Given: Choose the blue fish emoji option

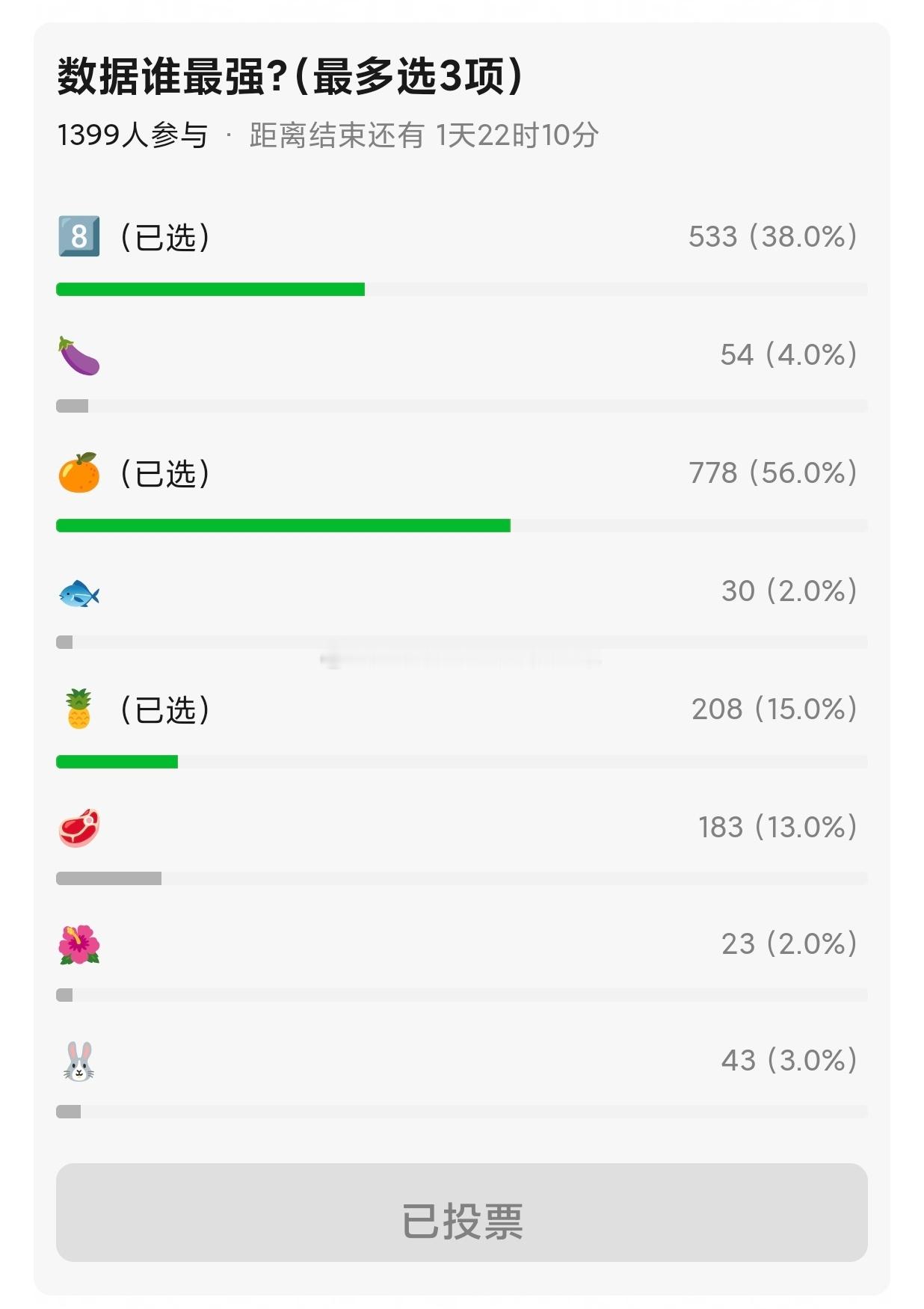Looking at the screenshot, I should pyautogui.click(x=78, y=594).
